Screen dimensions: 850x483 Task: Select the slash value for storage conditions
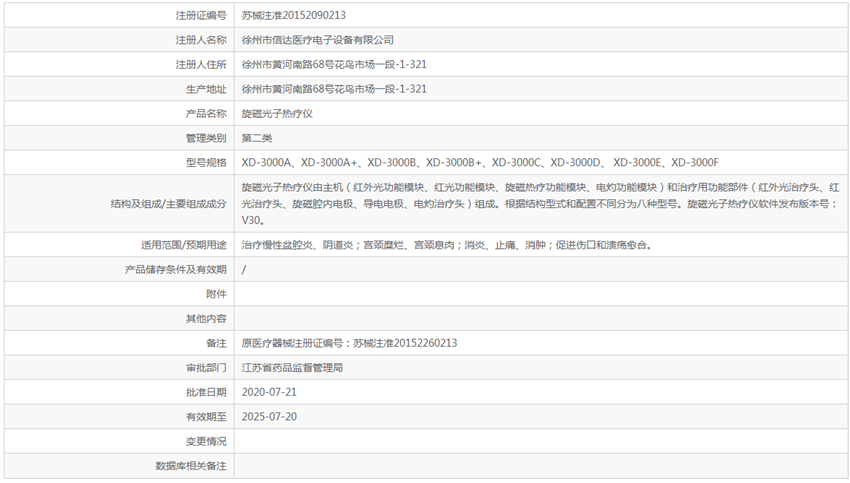(243, 269)
